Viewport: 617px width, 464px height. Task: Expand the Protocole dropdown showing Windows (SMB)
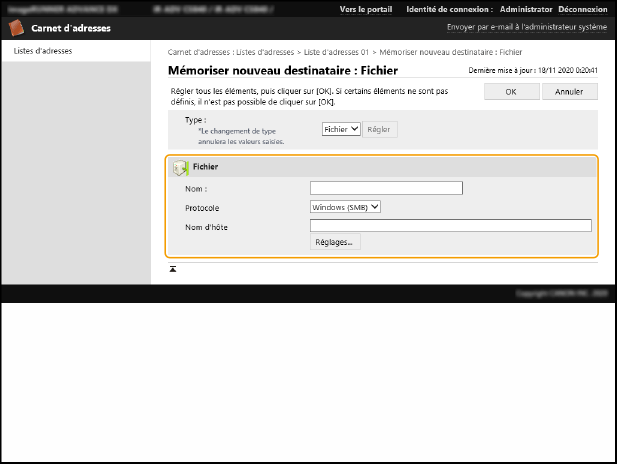pyautogui.click(x=346, y=207)
